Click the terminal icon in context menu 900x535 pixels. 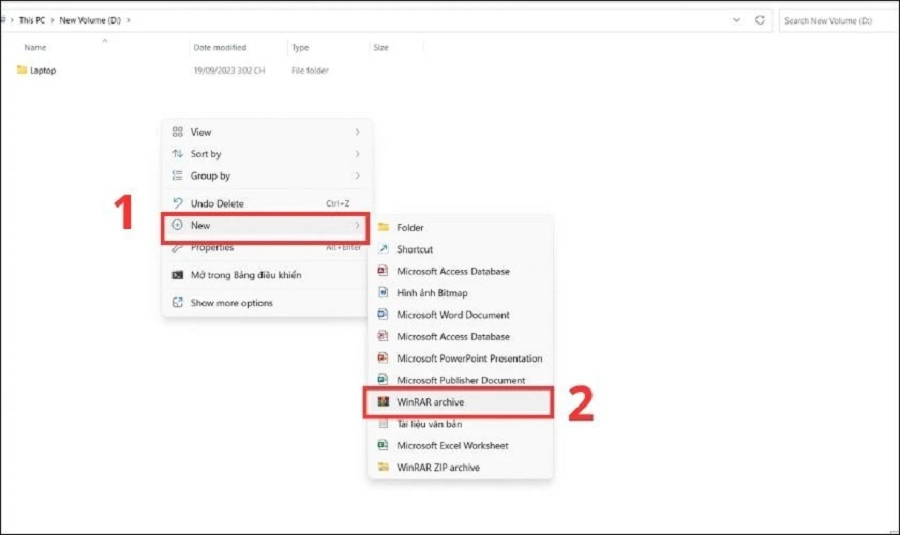click(177, 275)
